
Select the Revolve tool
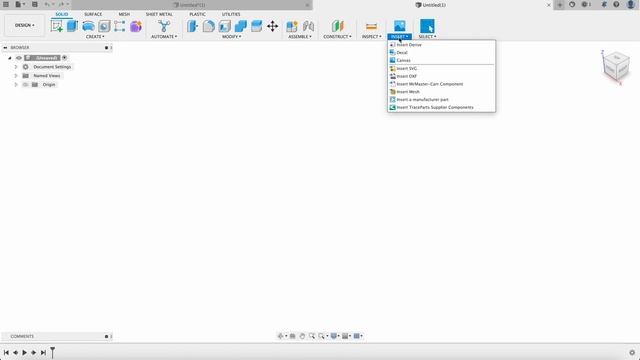point(88,26)
